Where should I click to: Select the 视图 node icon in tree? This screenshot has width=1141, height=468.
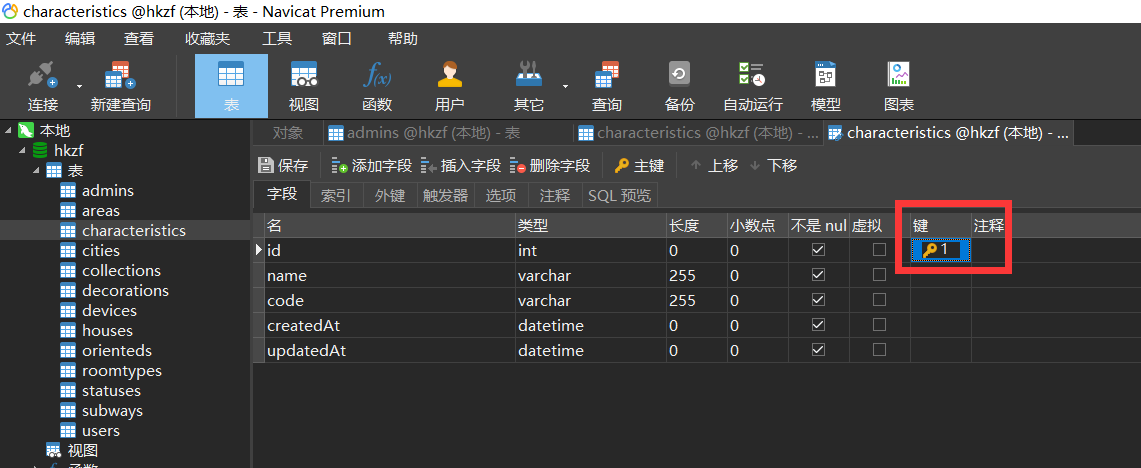pos(54,451)
